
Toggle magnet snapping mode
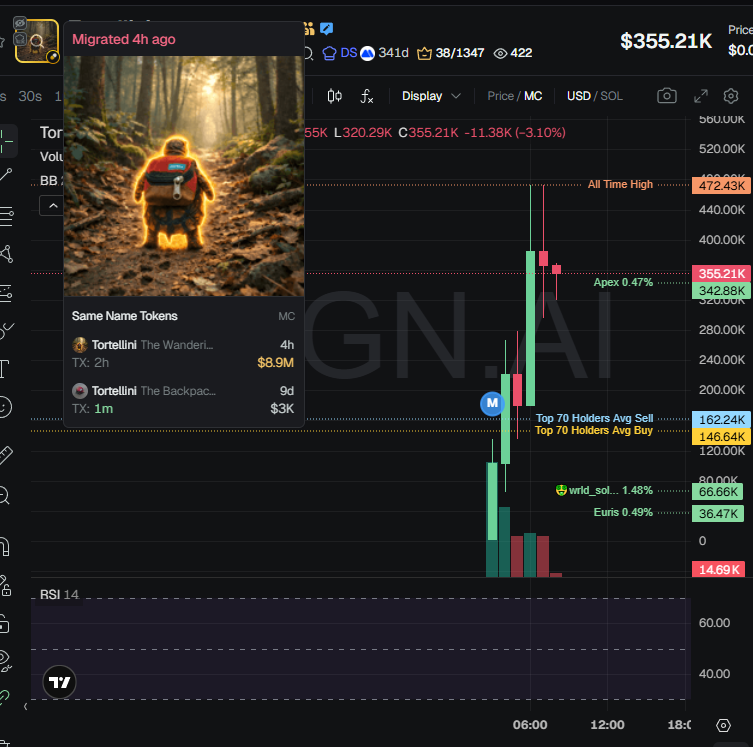click(x=5, y=546)
